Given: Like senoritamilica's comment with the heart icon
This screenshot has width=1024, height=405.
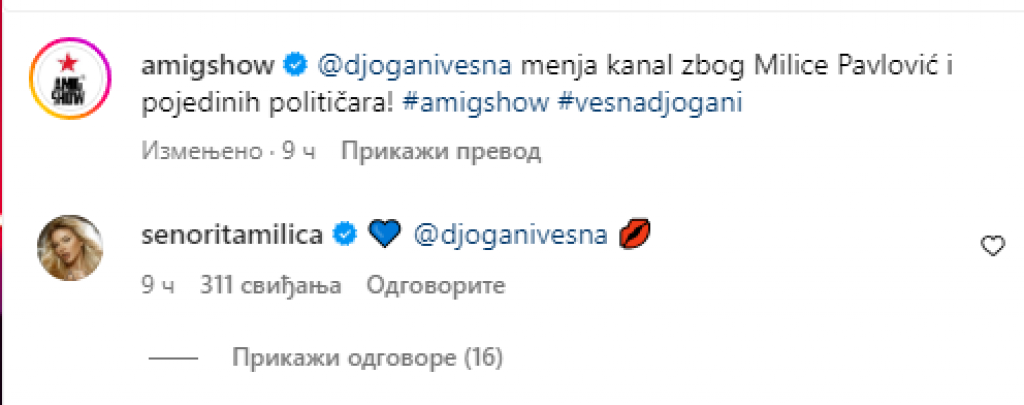Looking at the screenshot, I should click(993, 246).
